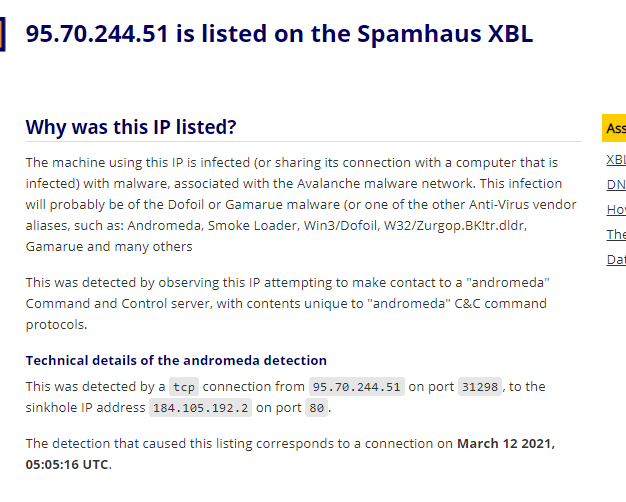This screenshot has width=626, height=502.
Task: Click the port 31298 code box
Action: click(481, 387)
